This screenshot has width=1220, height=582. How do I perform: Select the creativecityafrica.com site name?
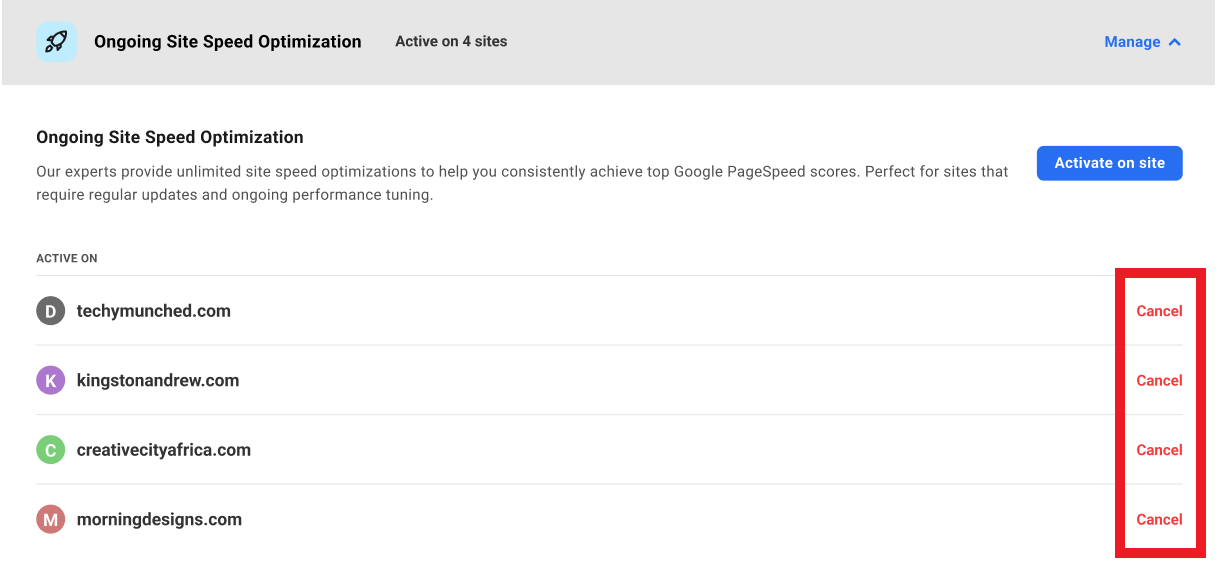coord(164,450)
